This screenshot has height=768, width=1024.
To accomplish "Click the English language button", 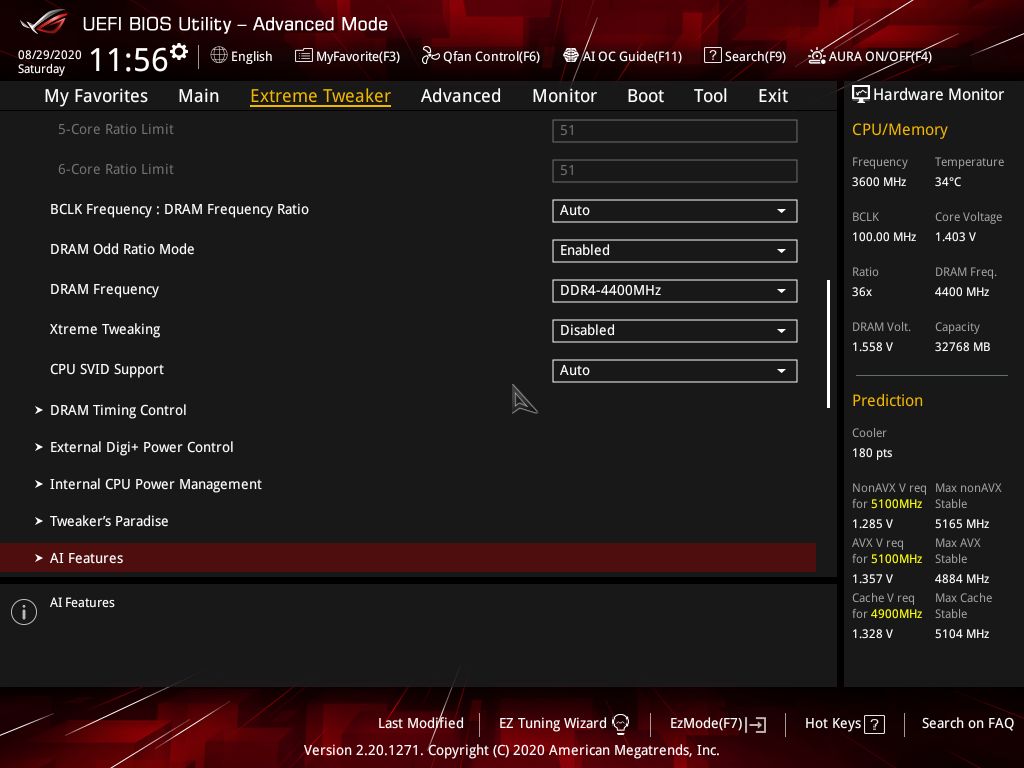I will point(251,57).
